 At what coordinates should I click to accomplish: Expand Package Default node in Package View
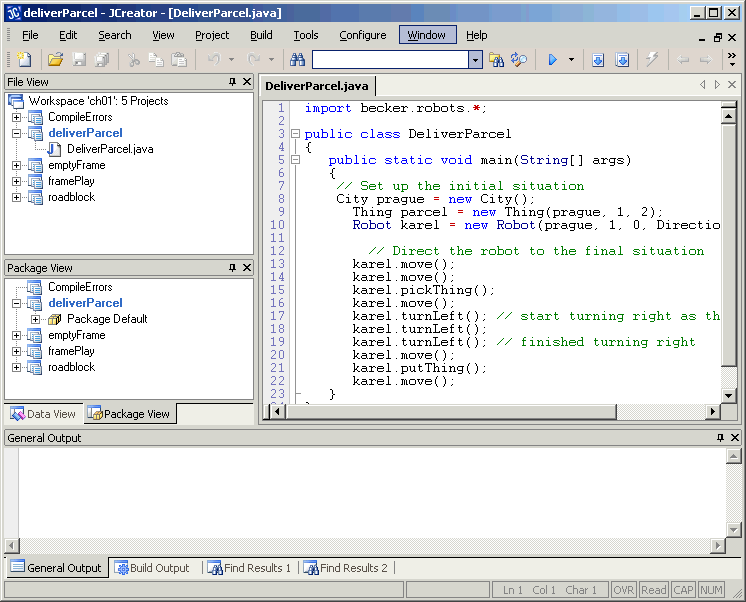pos(36,319)
